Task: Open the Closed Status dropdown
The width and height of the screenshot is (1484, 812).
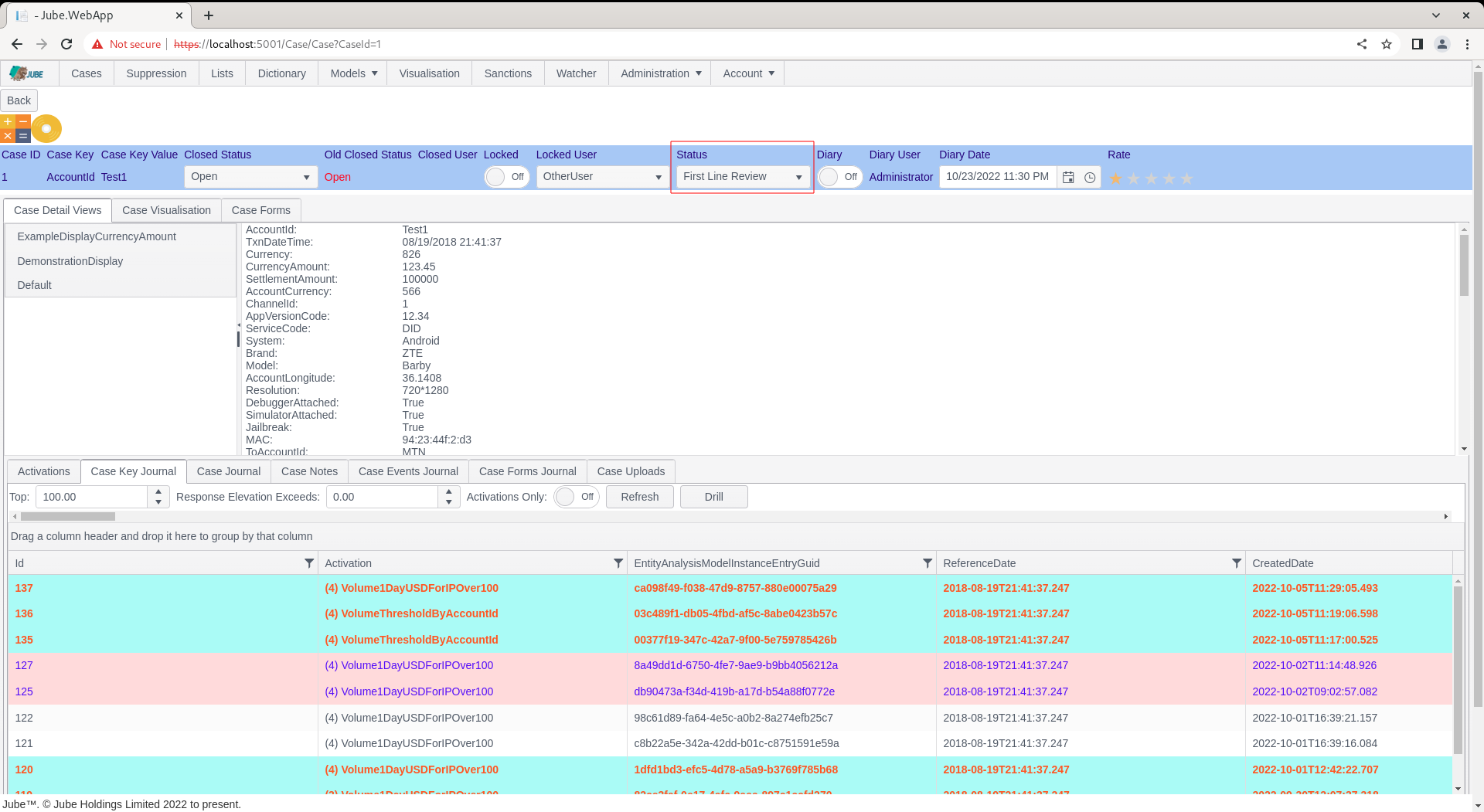Action: point(251,177)
